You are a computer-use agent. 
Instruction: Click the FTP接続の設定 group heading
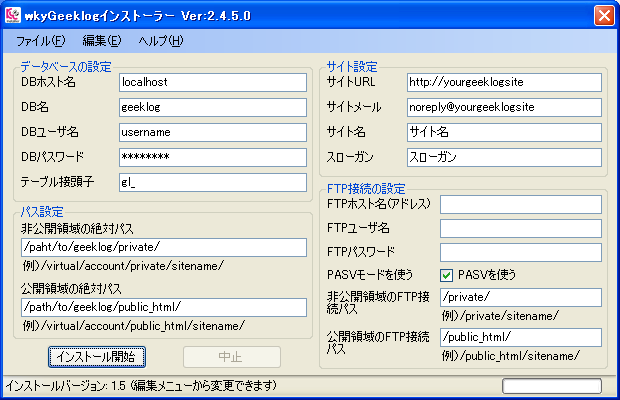pyautogui.click(x=366, y=189)
